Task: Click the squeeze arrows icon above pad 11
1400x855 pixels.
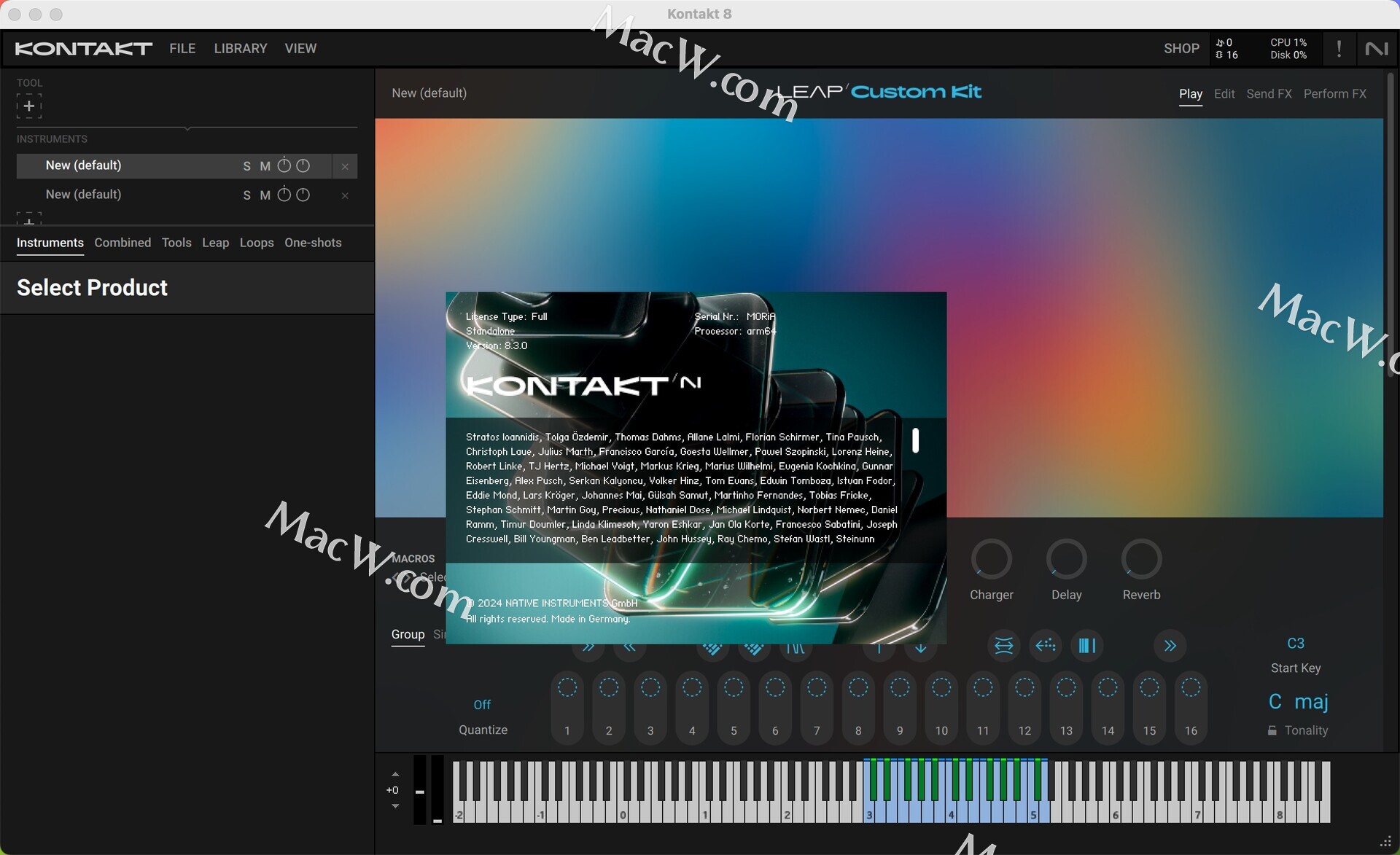Action: [1004, 646]
